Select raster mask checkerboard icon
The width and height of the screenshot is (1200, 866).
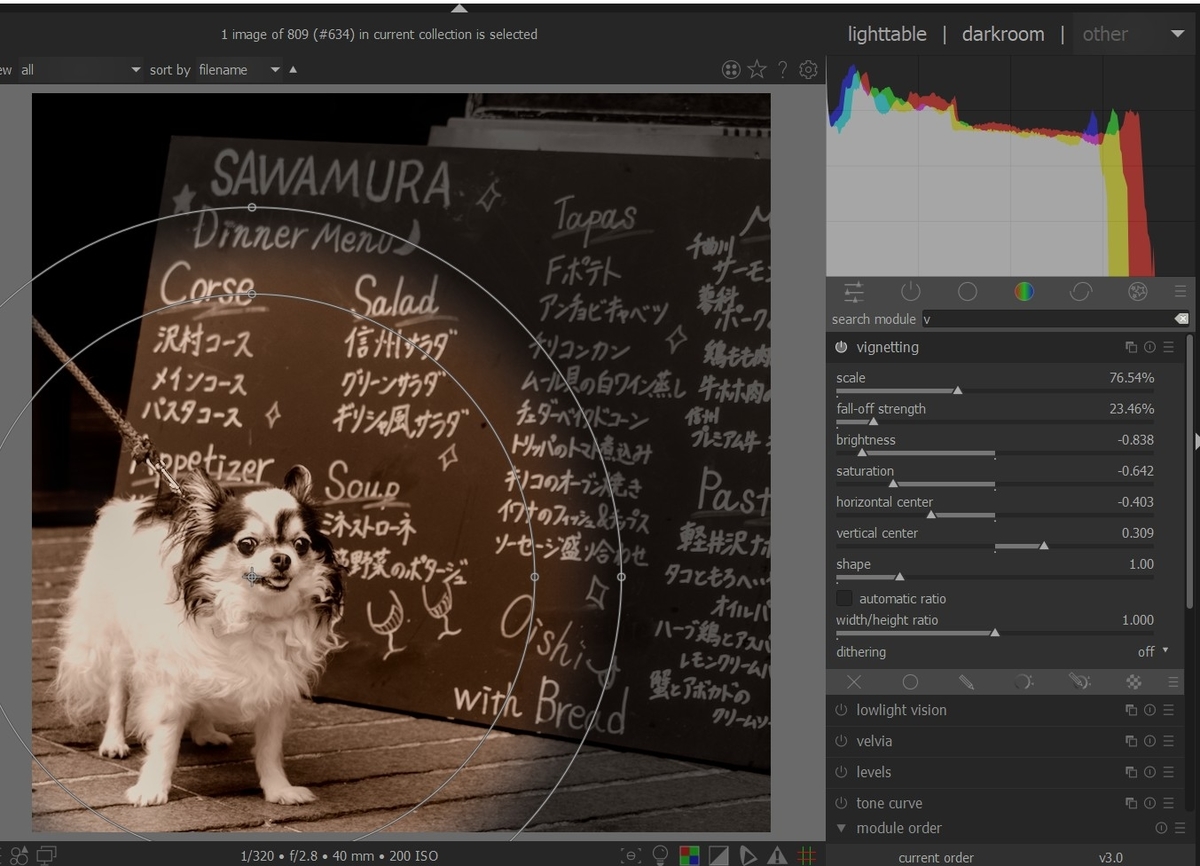pyautogui.click(x=1134, y=682)
